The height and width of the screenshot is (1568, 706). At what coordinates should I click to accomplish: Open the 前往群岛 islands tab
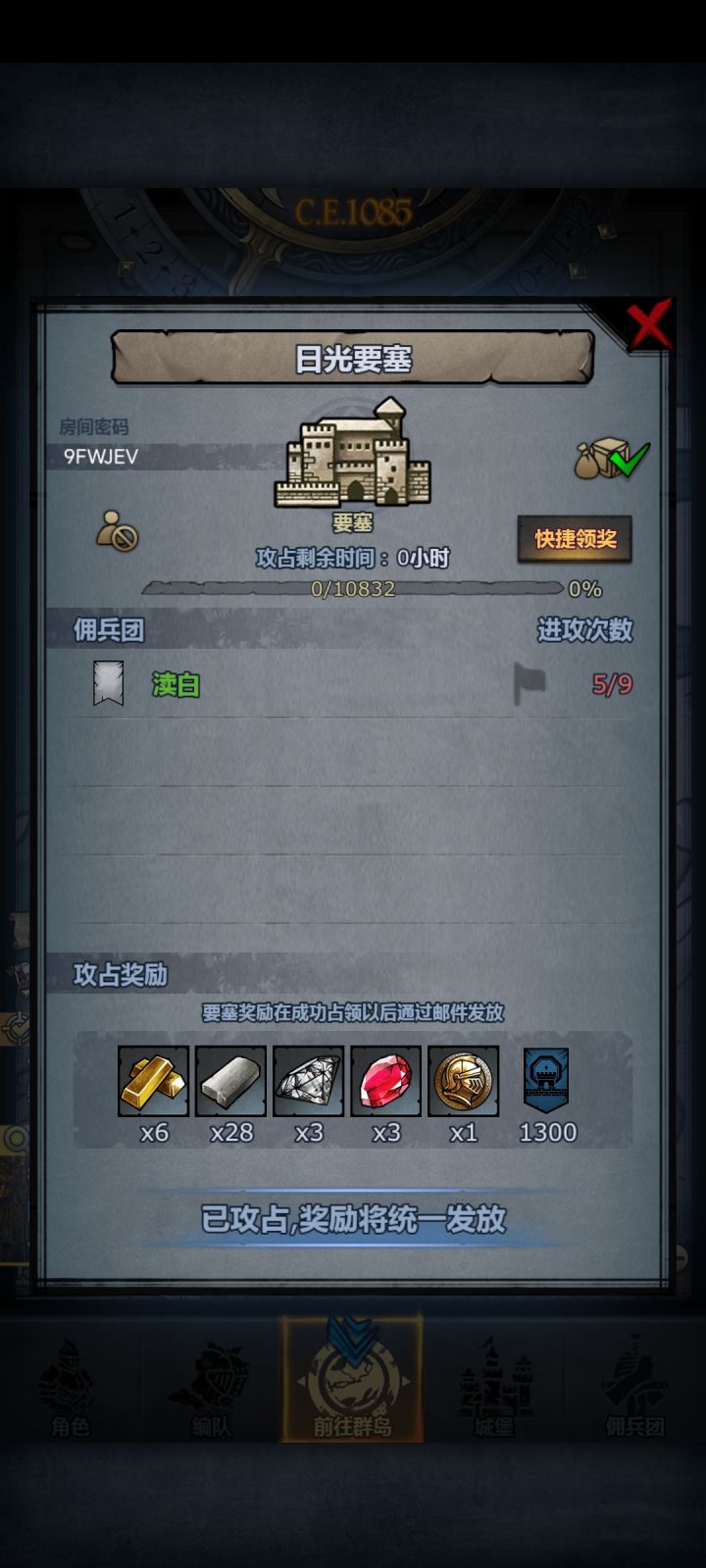coord(352,1380)
